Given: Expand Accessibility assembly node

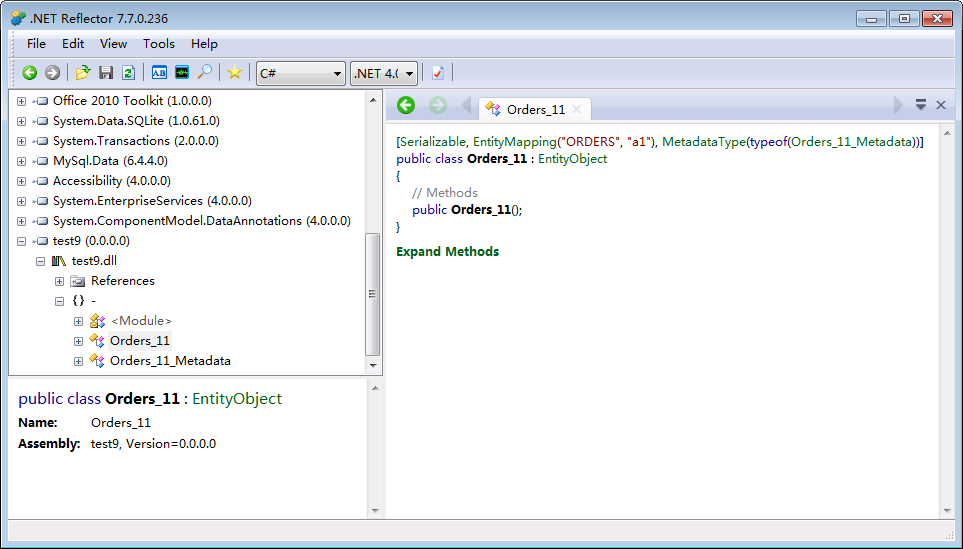Looking at the screenshot, I should point(21,181).
